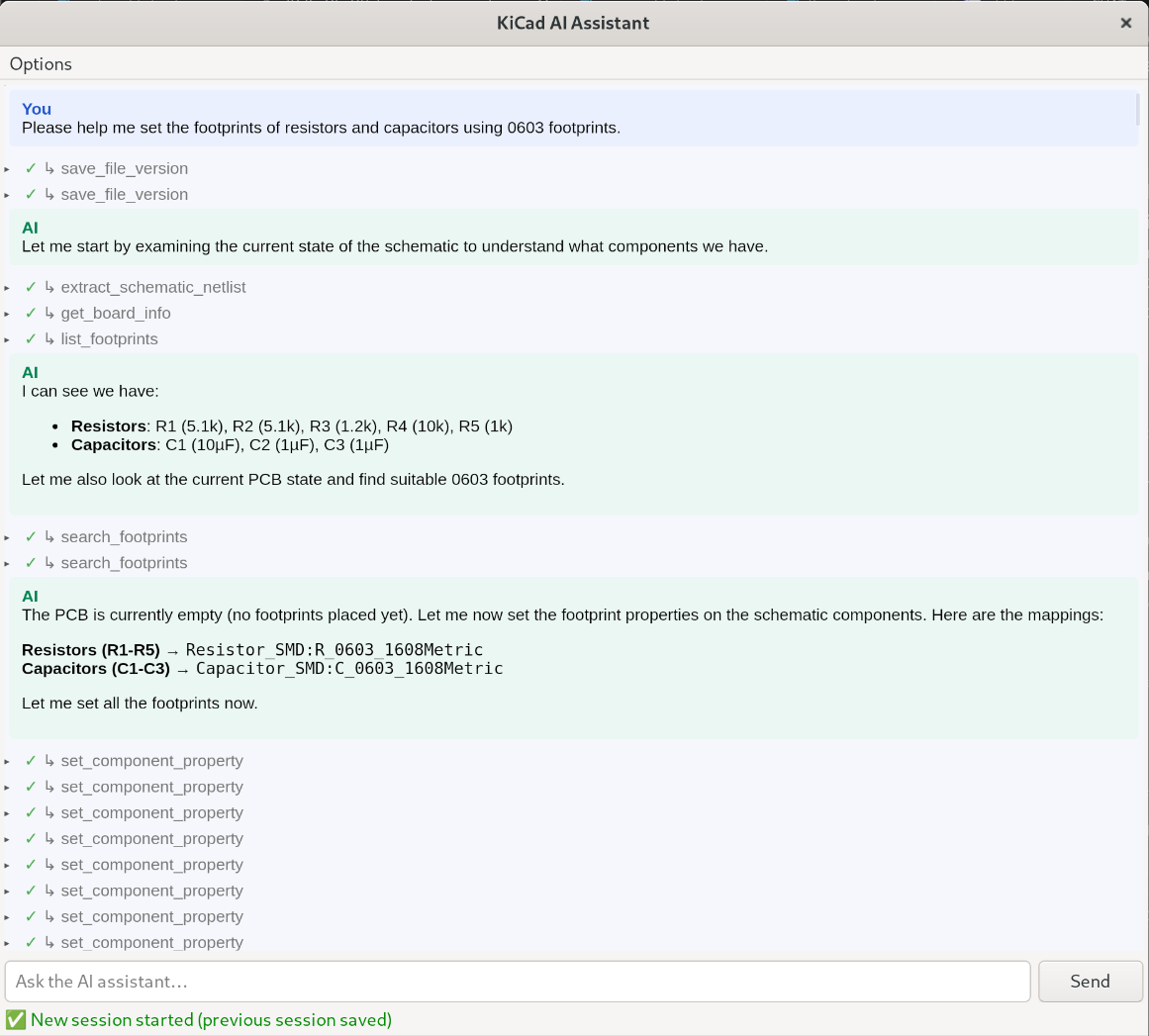Expand the first search_footprints tool call triangle

coord(7,537)
